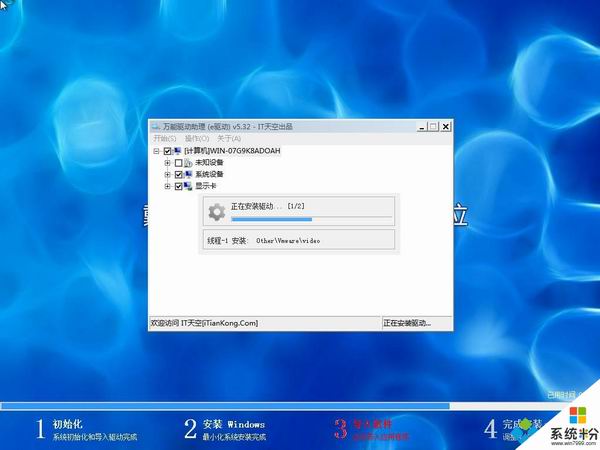Click the maximize button of 万能驱动助理

[x=433, y=126]
